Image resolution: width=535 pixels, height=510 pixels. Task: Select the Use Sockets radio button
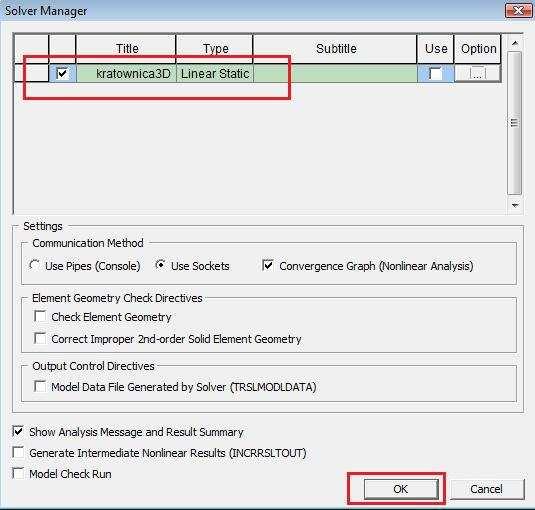pyautogui.click(x=160, y=265)
